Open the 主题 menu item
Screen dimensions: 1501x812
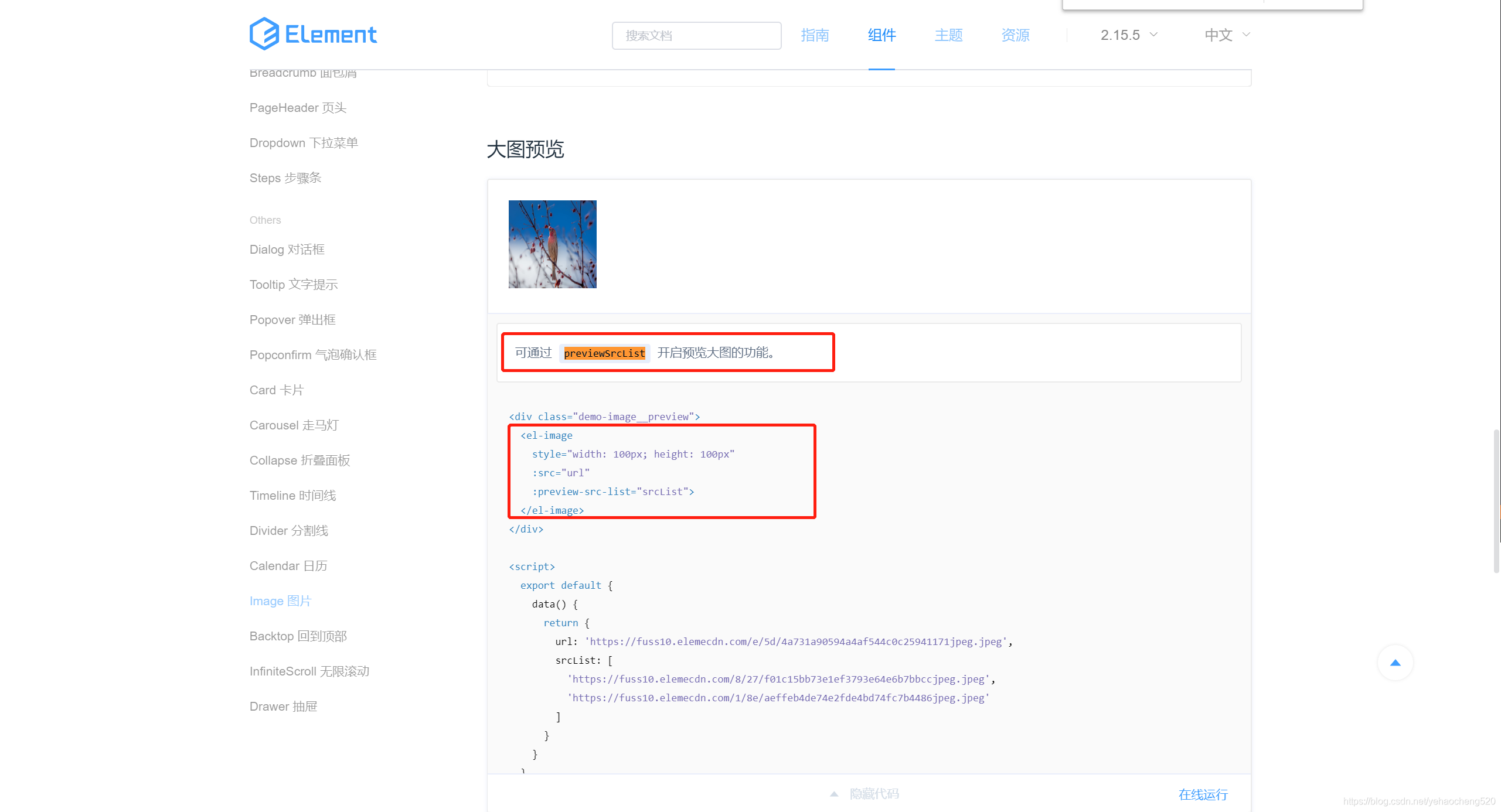[x=947, y=34]
